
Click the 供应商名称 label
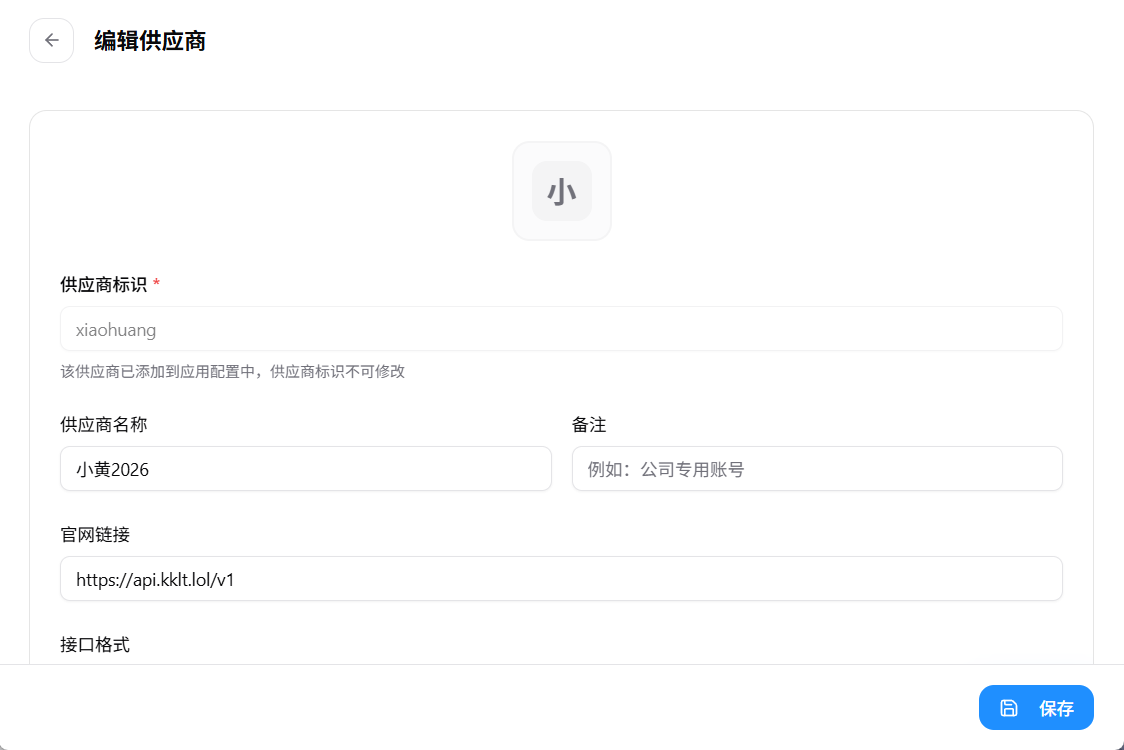pos(104,424)
